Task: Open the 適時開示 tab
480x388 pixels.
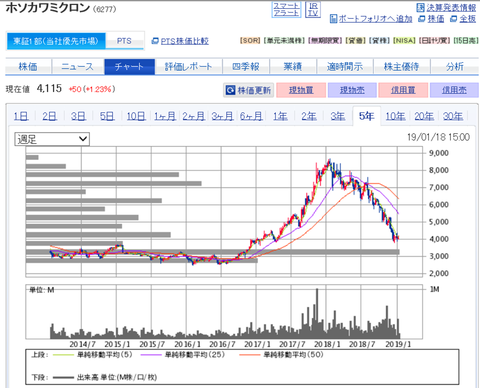Action: tap(345, 67)
